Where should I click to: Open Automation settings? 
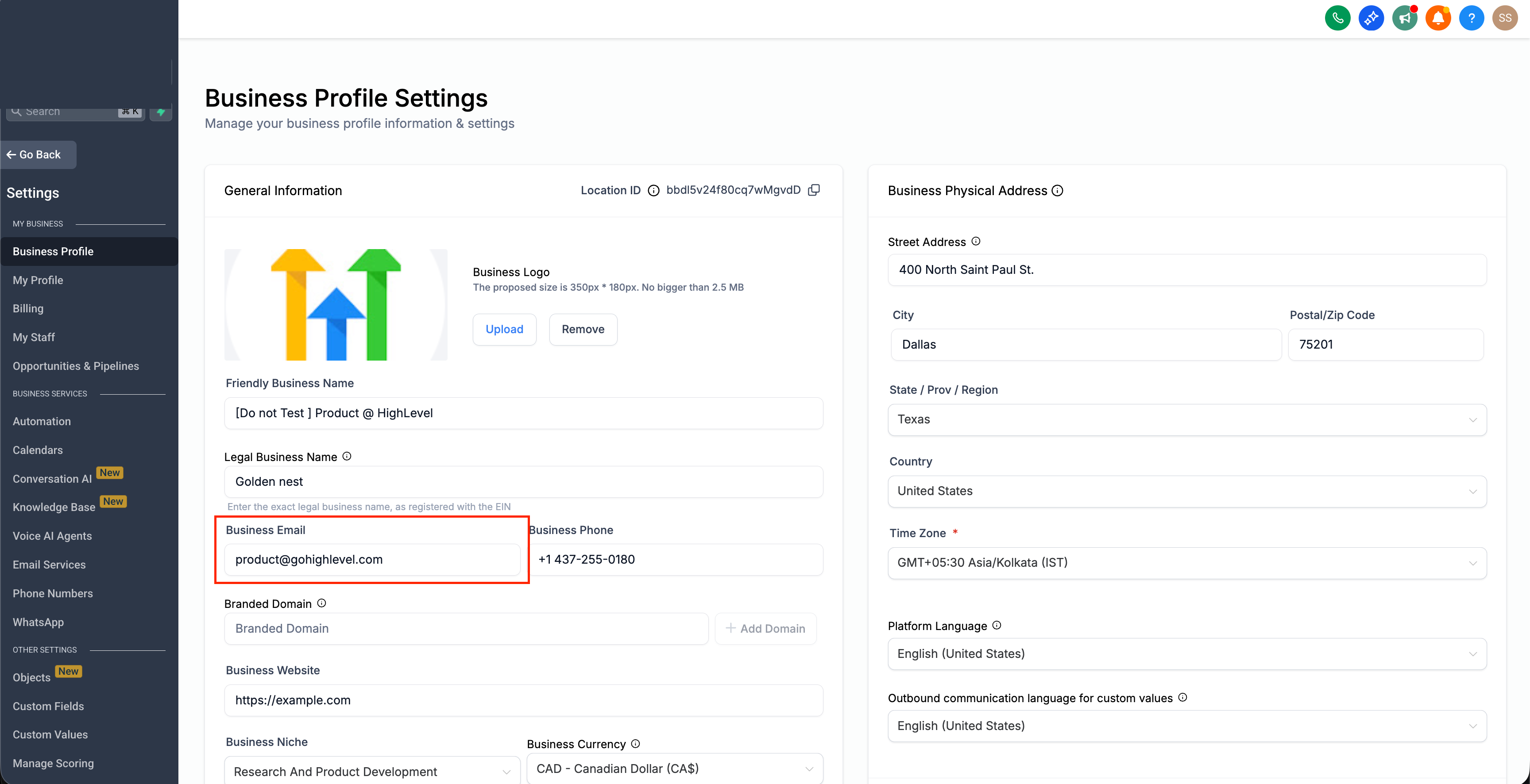42,421
